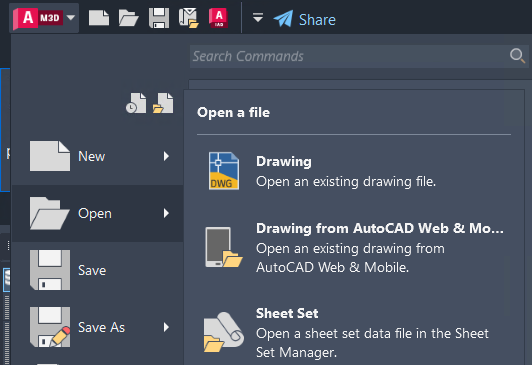The width and height of the screenshot is (532, 365).
Task: Select Save in application menu
Action: click(97, 270)
